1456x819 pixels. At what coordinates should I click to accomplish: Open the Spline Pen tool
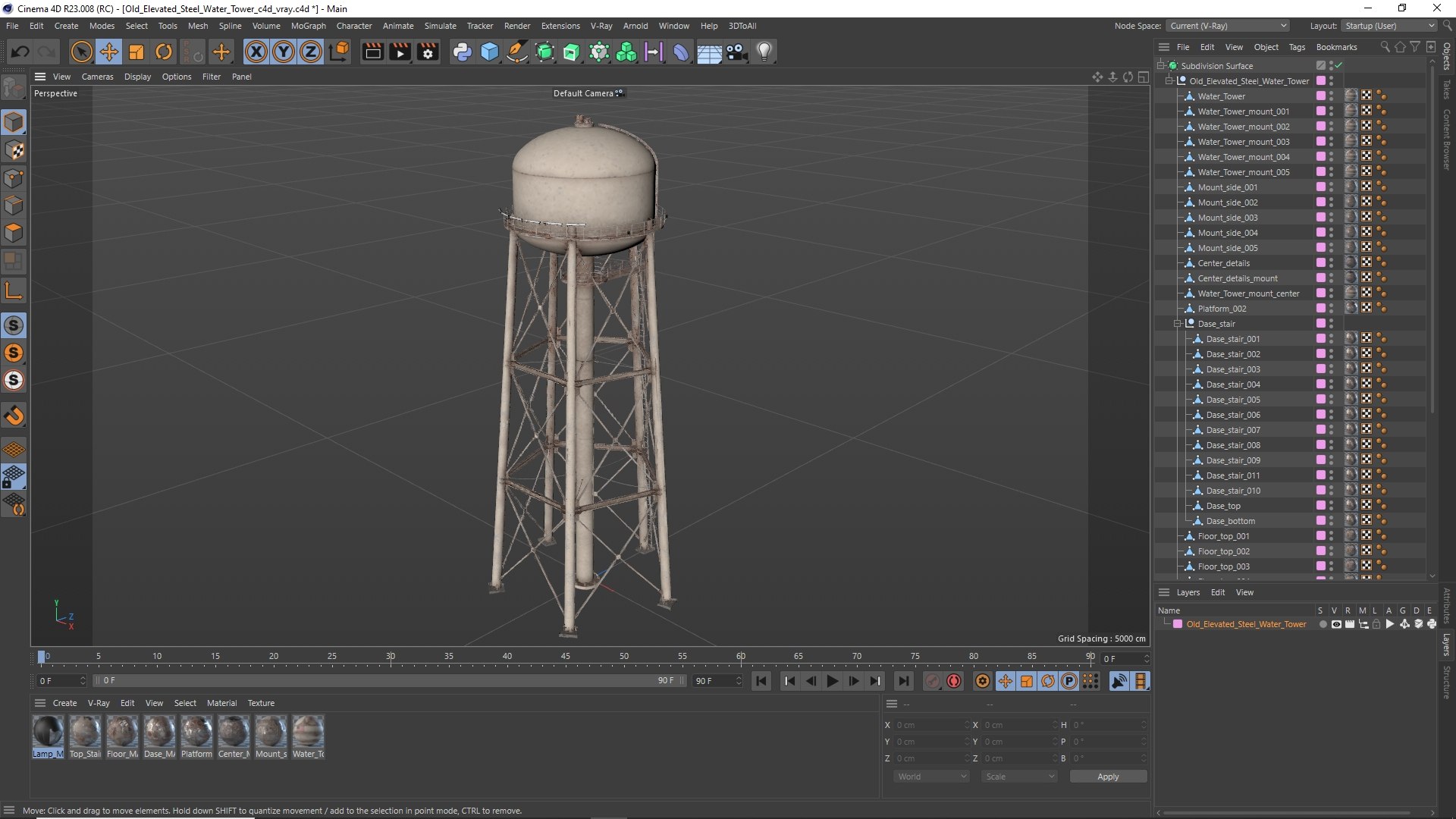point(517,52)
